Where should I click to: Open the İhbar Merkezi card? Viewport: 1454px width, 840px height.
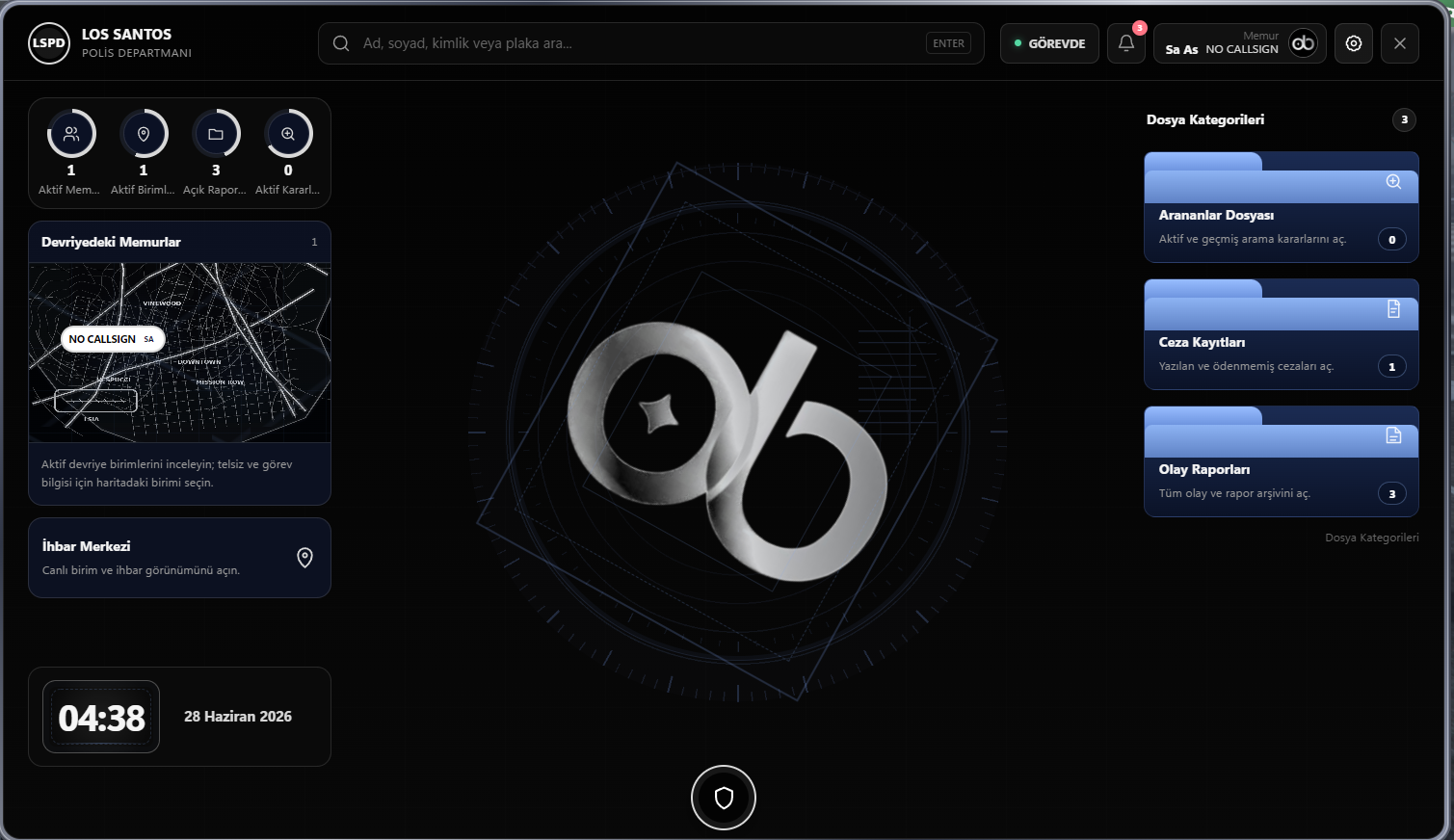[x=180, y=558]
